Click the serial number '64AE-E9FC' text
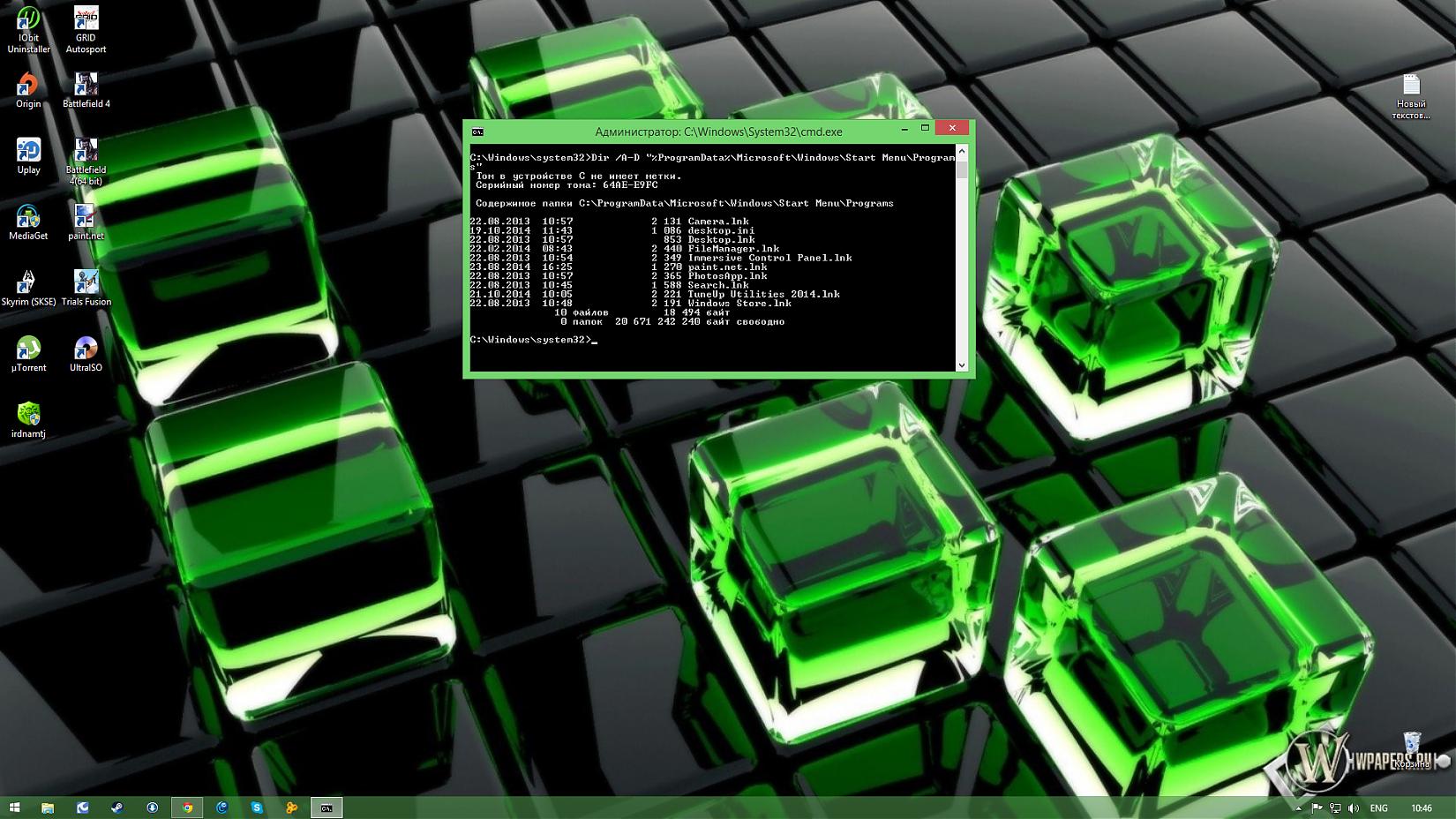Screen dimensions: 1456x819 coord(630,185)
